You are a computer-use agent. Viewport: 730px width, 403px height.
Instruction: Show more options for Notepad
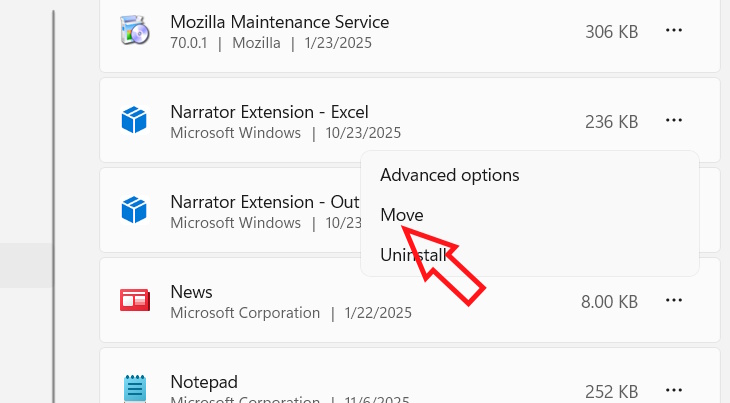click(674, 390)
